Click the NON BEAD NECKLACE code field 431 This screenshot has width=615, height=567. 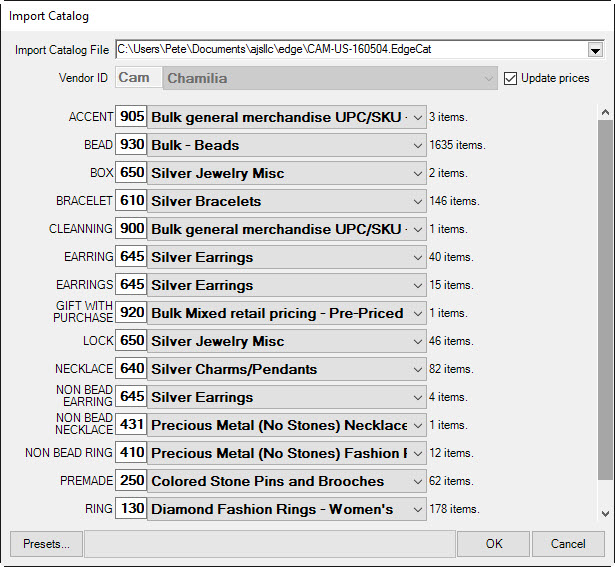click(x=132, y=425)
